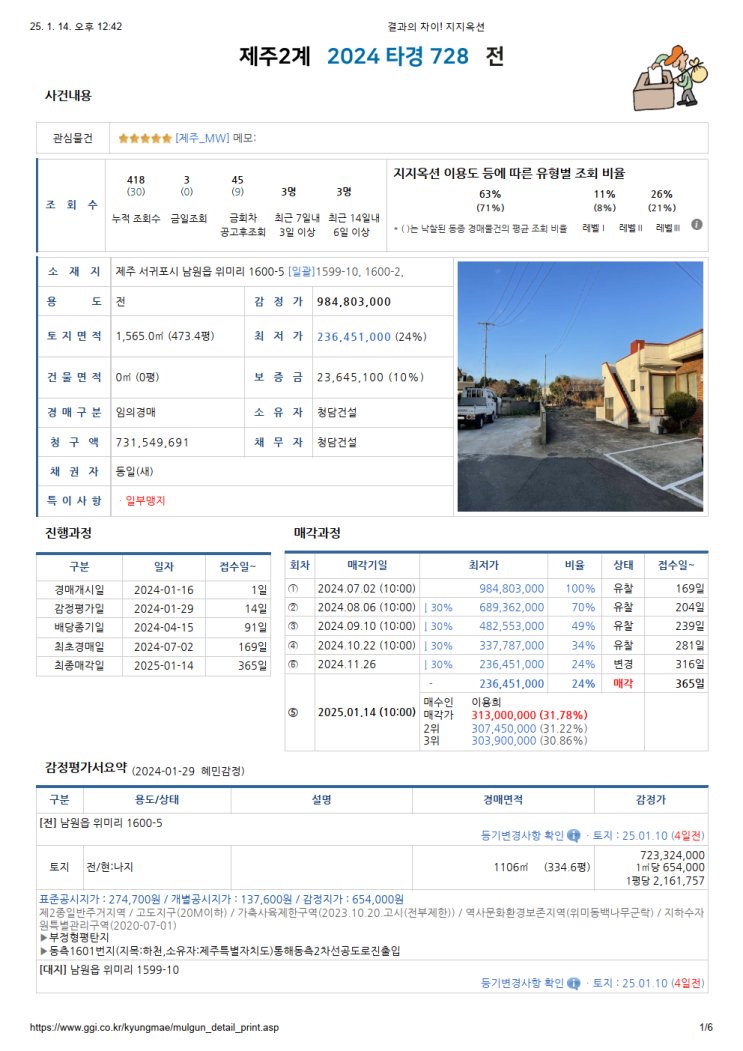The width and height of the screenshot is (743, 1051).
Task: Click 접수일~ header in 진행과정 table
Action: pos(237,566)
